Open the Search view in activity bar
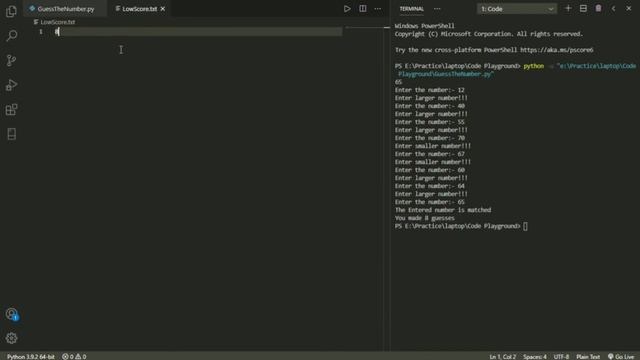This screenshot has width=640, height=360. point(11,36)
